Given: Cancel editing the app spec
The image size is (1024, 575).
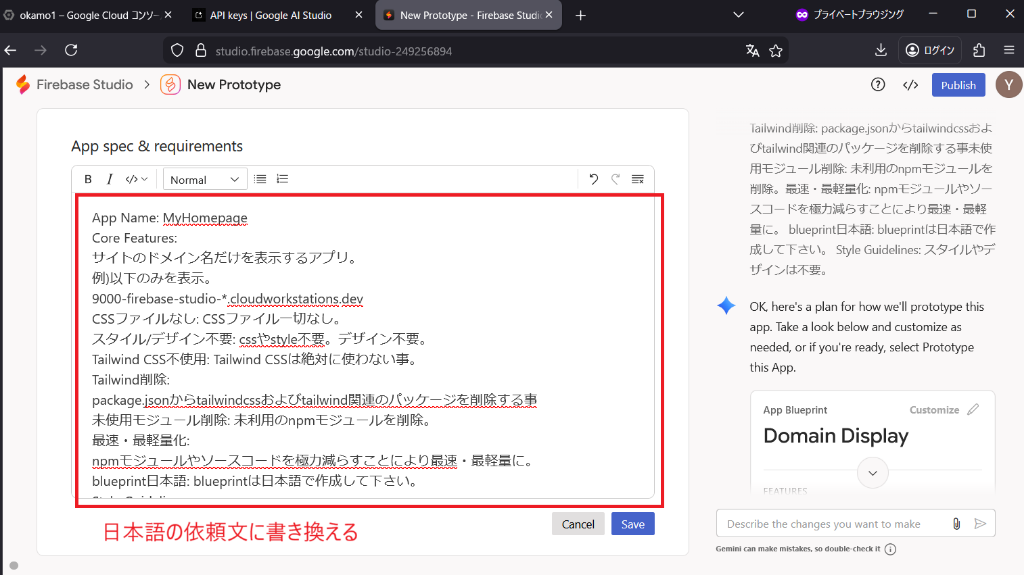Looking at the screenshot, I should [x=578, y=524].
